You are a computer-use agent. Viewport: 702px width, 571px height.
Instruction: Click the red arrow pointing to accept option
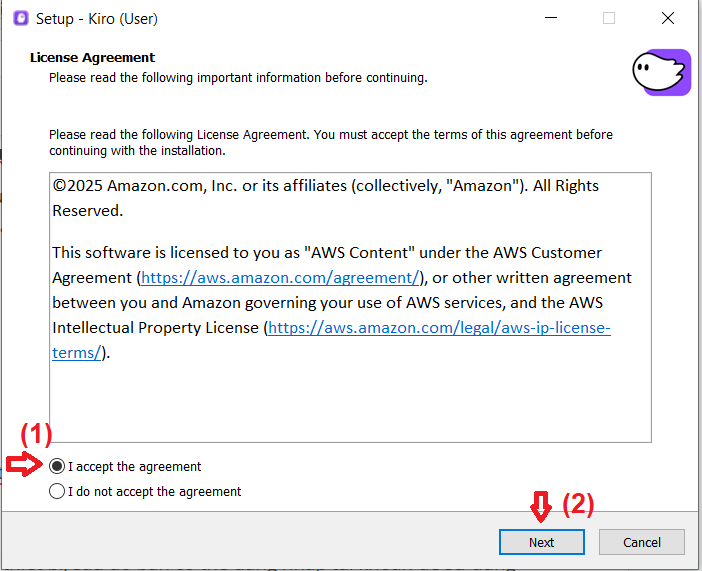click(x=24, y=464)
